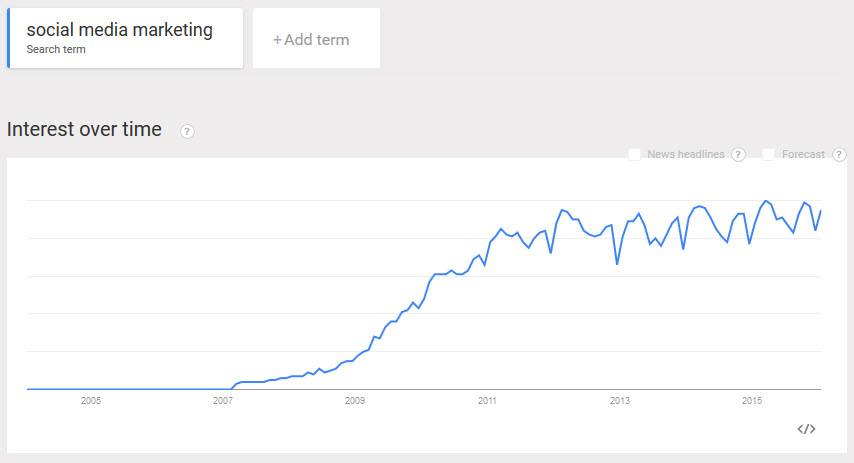Click the News headlines label text

point(686,154)
